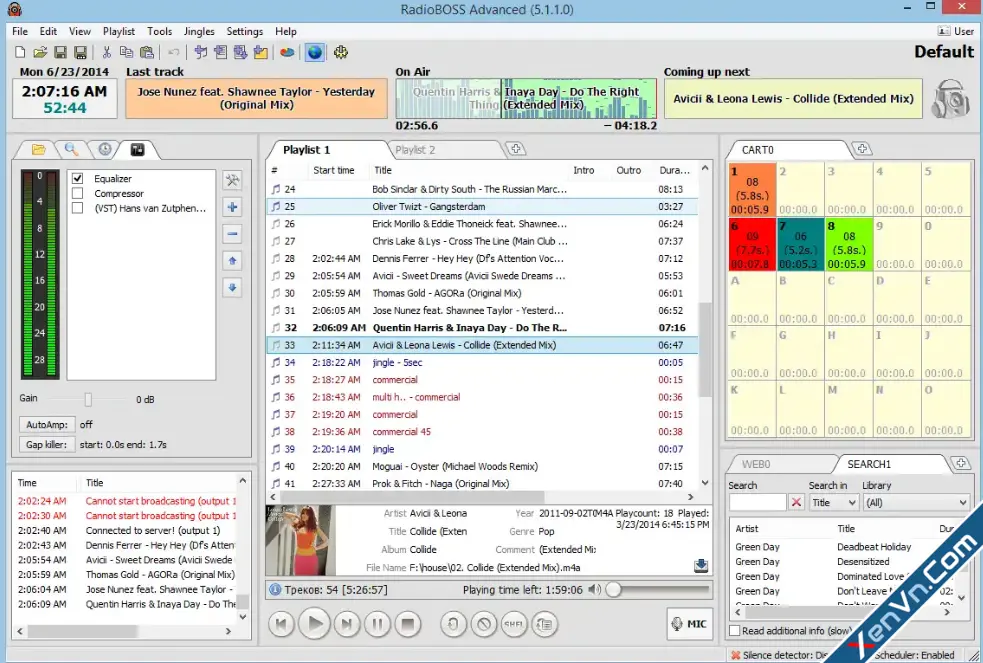983x663 pixels.
Task: Add a new cart tab beside CART0
Action: pyautogui.click(x=862, y=149)
